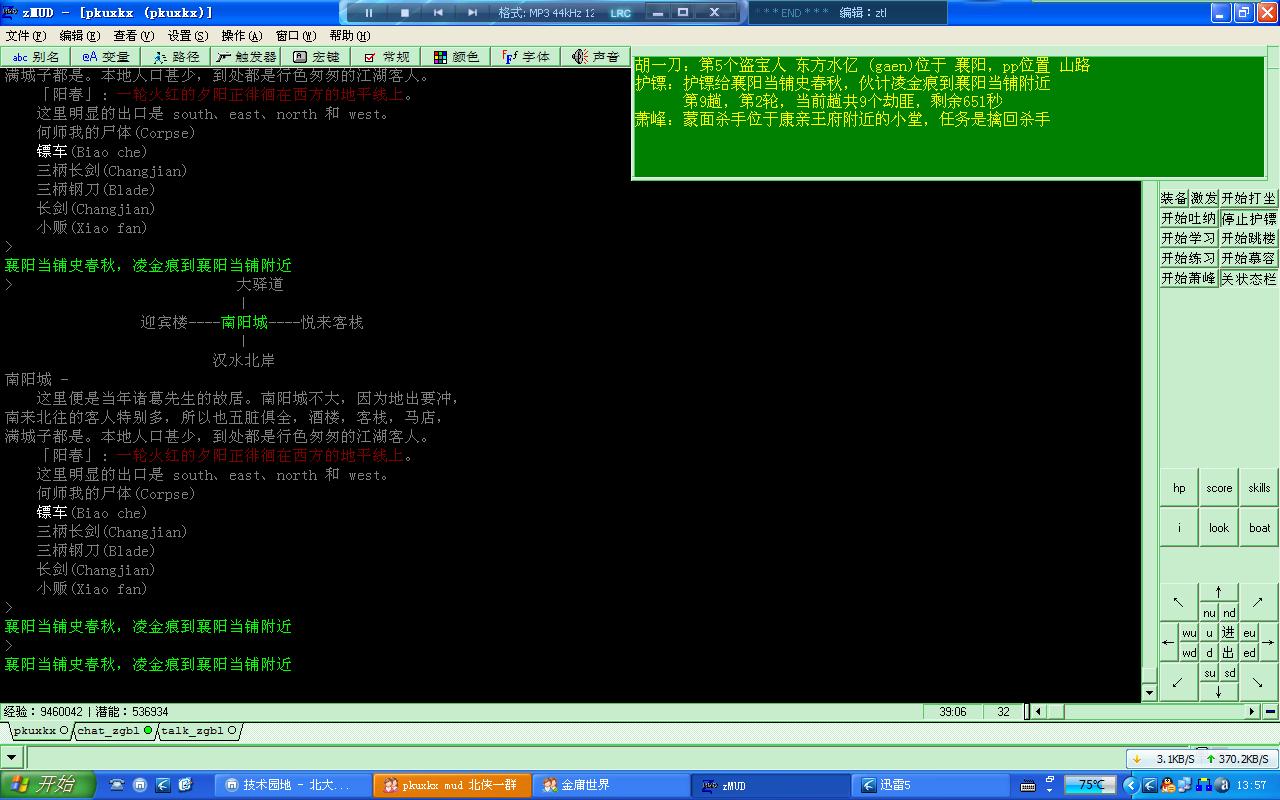Click the 关状态栏 button
The height and width of the screenshot is (800, 1280).
(1249, 279)
